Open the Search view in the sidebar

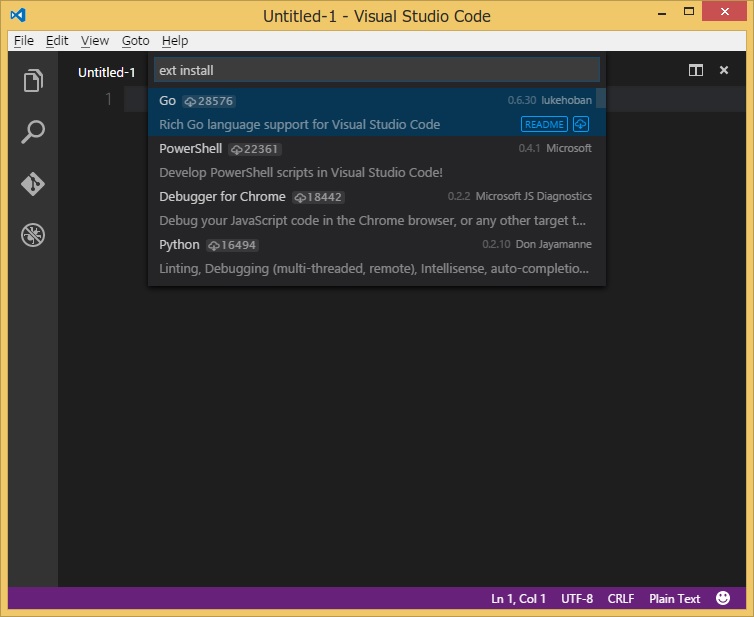pyautogui.click(x=33, y=132)
